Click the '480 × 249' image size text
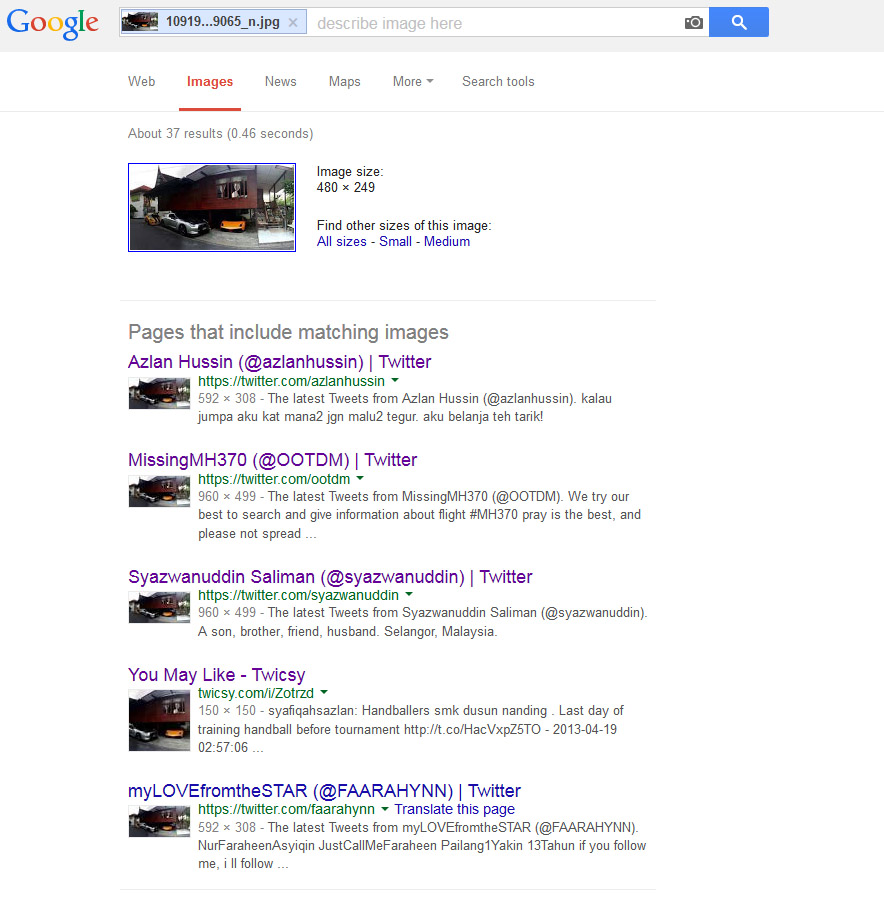This screenshot has height=898, width=884. pyautogui.click(x=346, y=188)
